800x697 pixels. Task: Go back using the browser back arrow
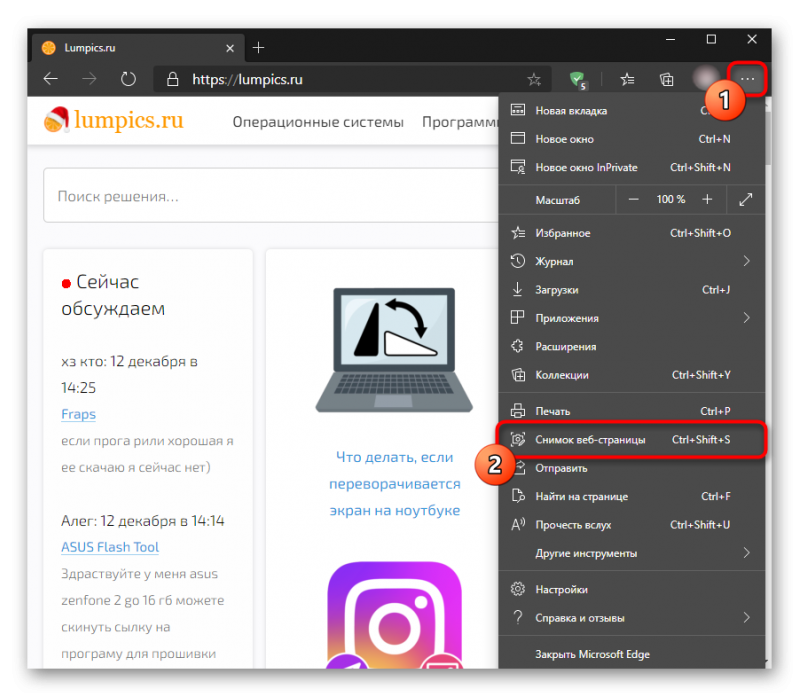coord(51,79)
